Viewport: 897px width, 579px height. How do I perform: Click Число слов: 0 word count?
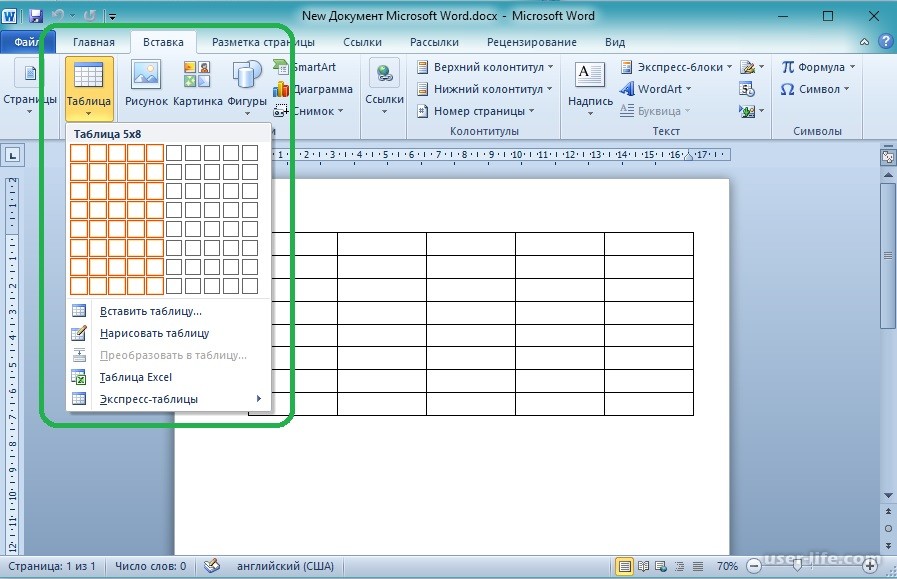tap(150, 566)
